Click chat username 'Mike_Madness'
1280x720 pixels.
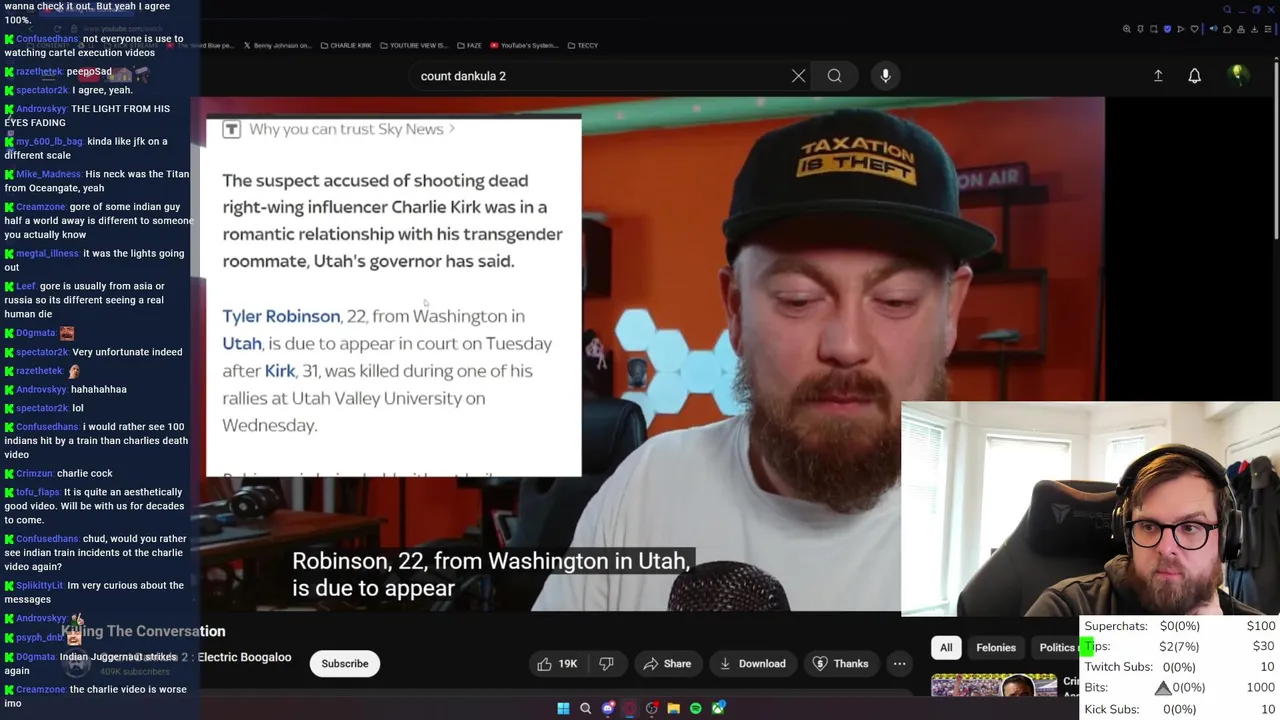coord(48,174)
